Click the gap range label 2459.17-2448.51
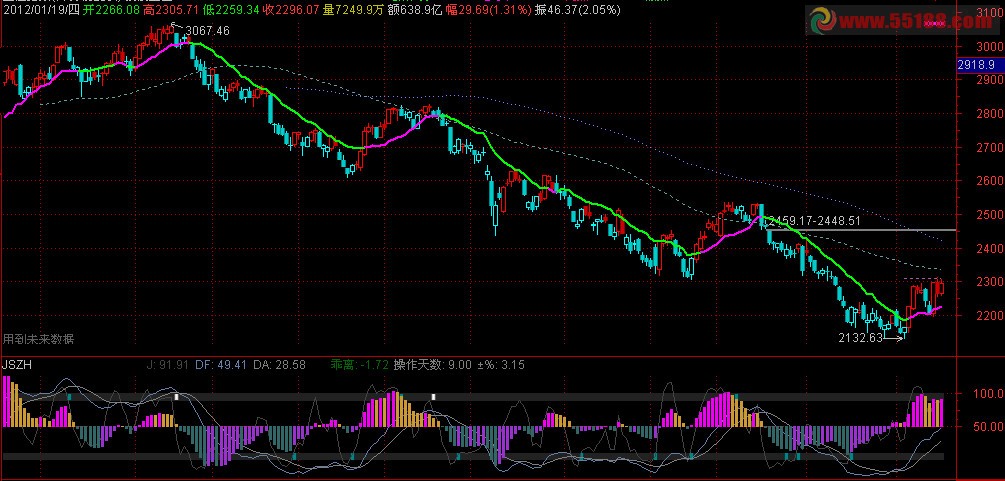The image size is (1005, 481). [x=814, y=221]
